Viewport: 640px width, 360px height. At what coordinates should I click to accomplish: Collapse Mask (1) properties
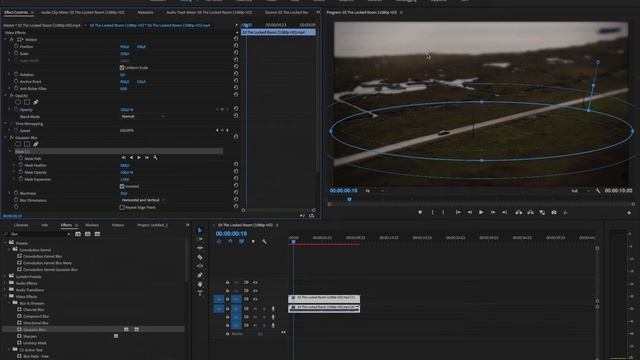point(10,151)
